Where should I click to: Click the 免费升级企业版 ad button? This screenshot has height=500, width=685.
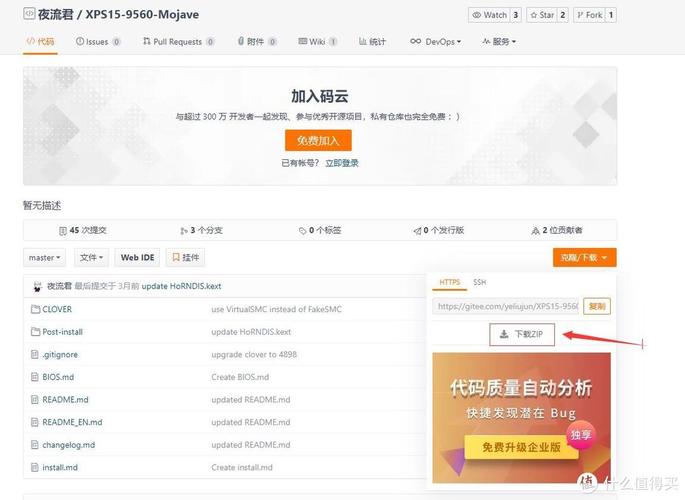(x=522, y=447)
